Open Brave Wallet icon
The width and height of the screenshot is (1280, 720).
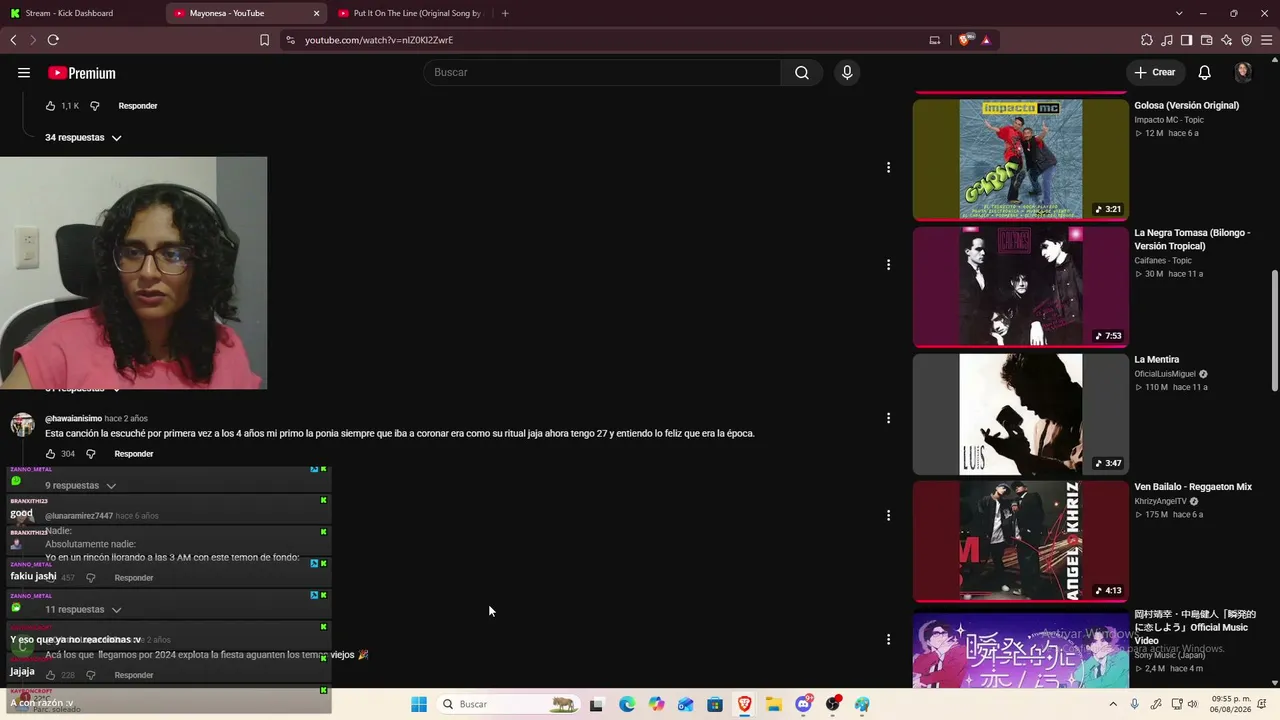click(x=1206, y=40)
